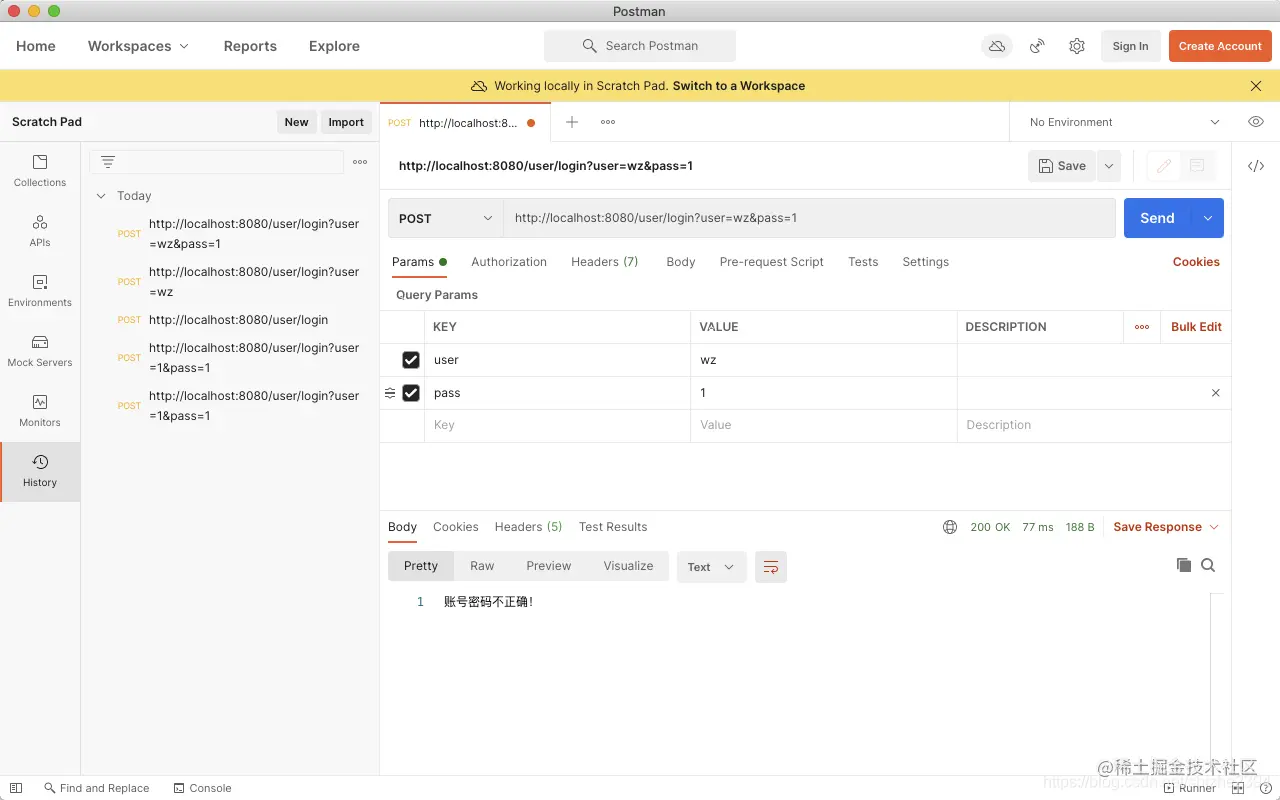Open the Monitors sidebar panel
This screenshot has width=1280, height=800.
(40, 411)
